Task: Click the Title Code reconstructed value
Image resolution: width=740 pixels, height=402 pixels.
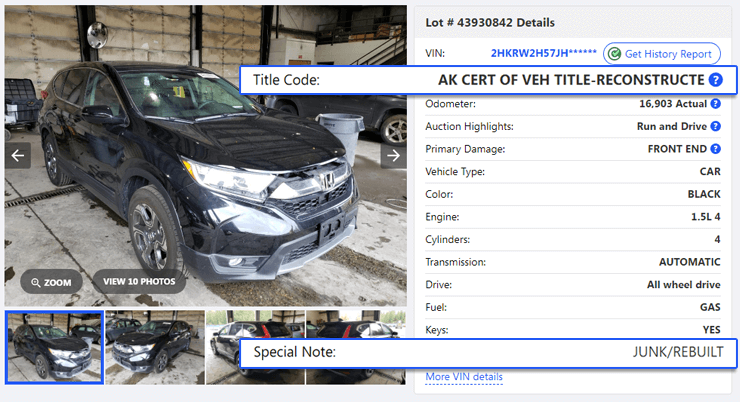Action: (x=571, y=80)
